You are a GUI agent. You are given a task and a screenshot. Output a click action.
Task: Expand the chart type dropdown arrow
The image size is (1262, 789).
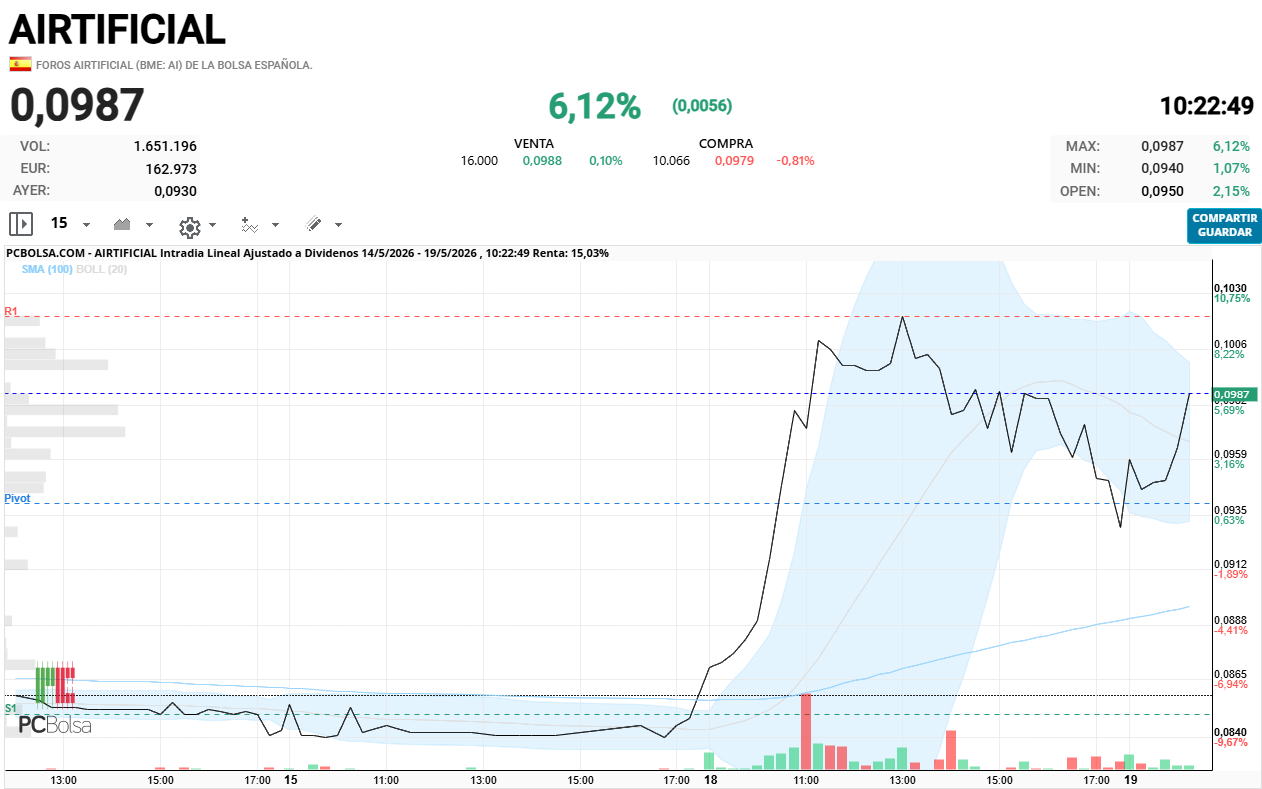click(x=150, y=225)
